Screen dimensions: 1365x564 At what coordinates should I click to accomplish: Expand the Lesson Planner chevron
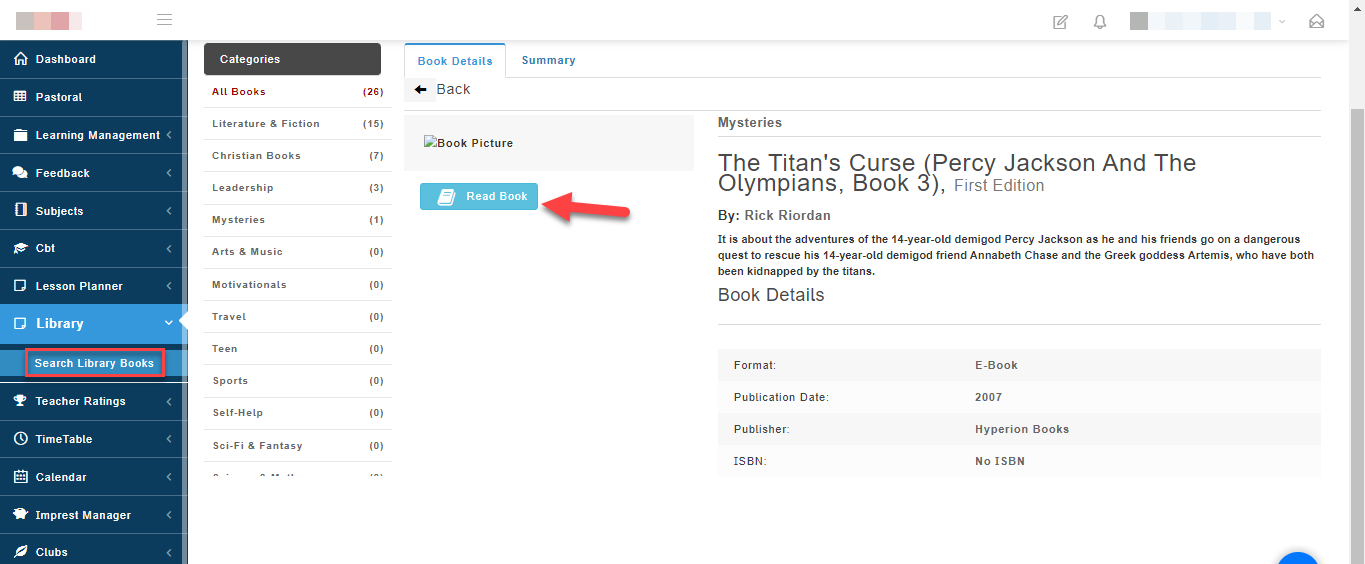point(169,286)
